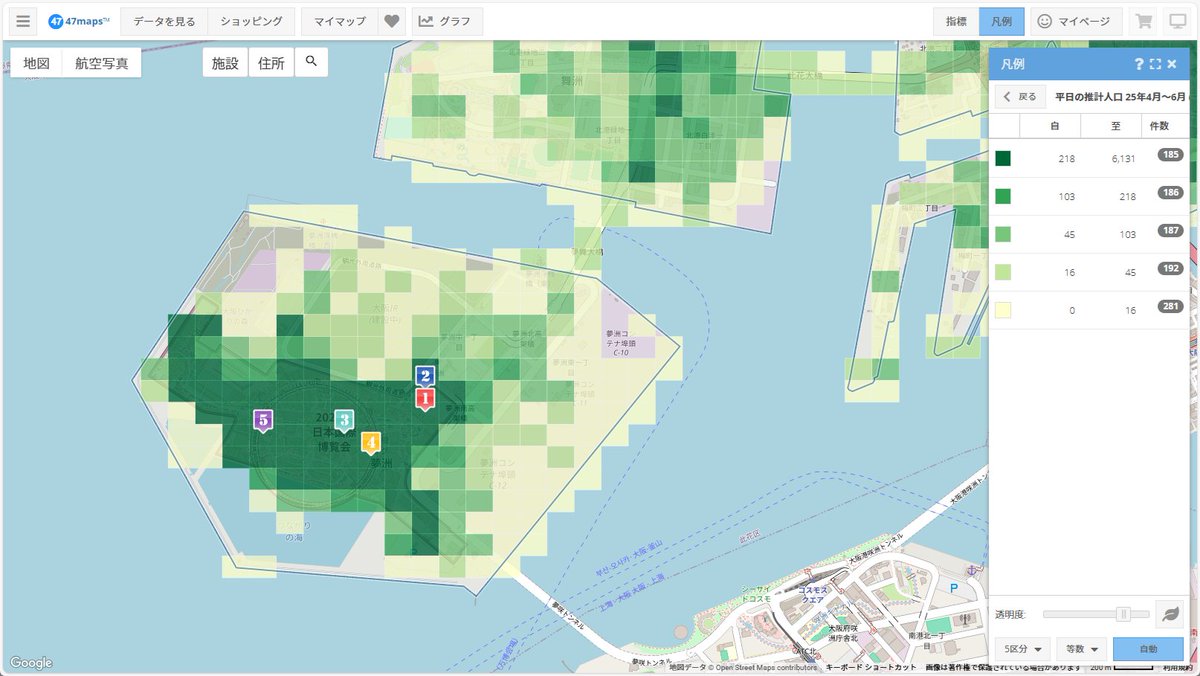Viewport: 1200px width, 676px height.
Task: Expand legend panel to fullscreen
Action: coord(1155,64)
